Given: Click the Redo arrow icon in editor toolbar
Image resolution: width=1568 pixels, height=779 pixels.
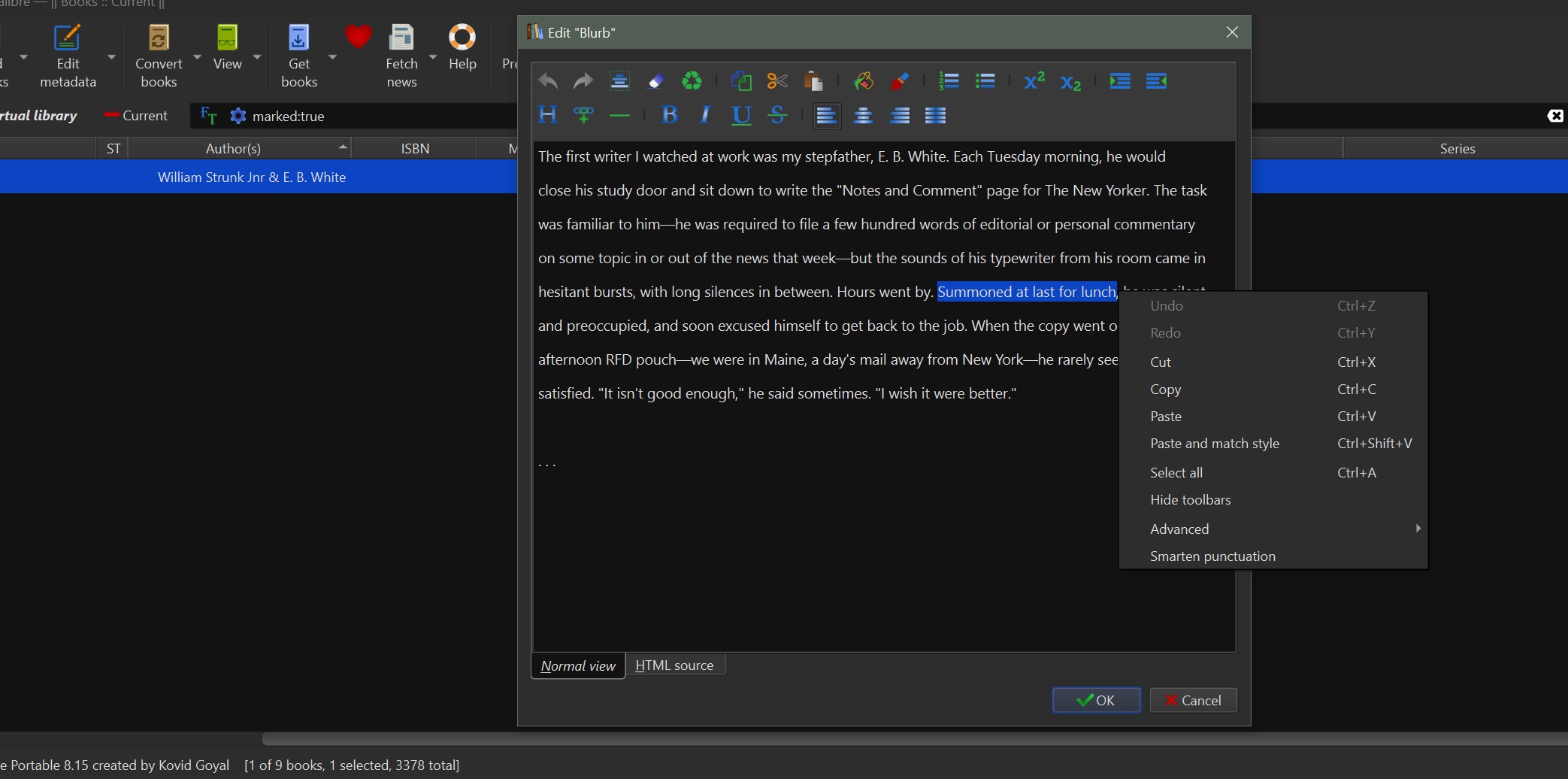Looking at the screenshot, I should 583,81.
